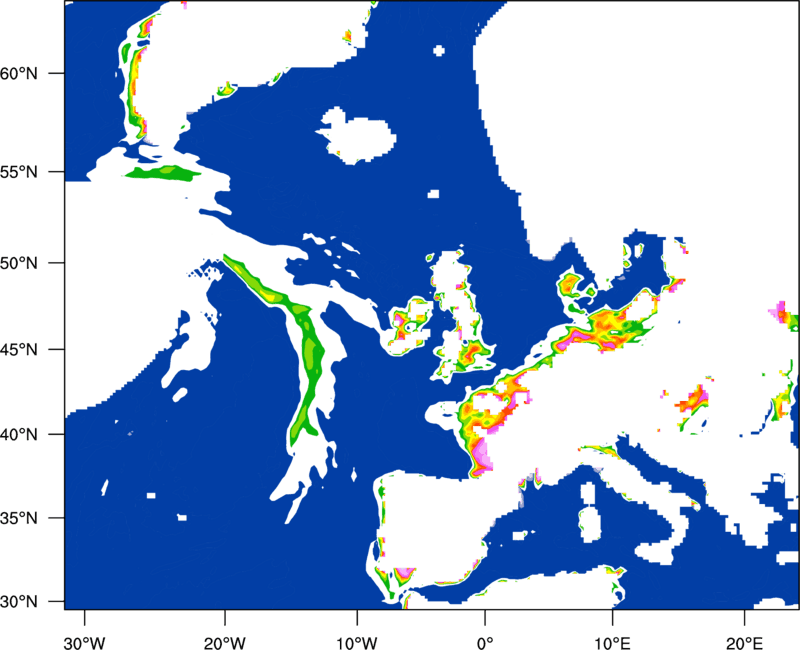Click the green patch near 55°N label
The width and height of the screenshot is (800, 650).
coord(163,173)
